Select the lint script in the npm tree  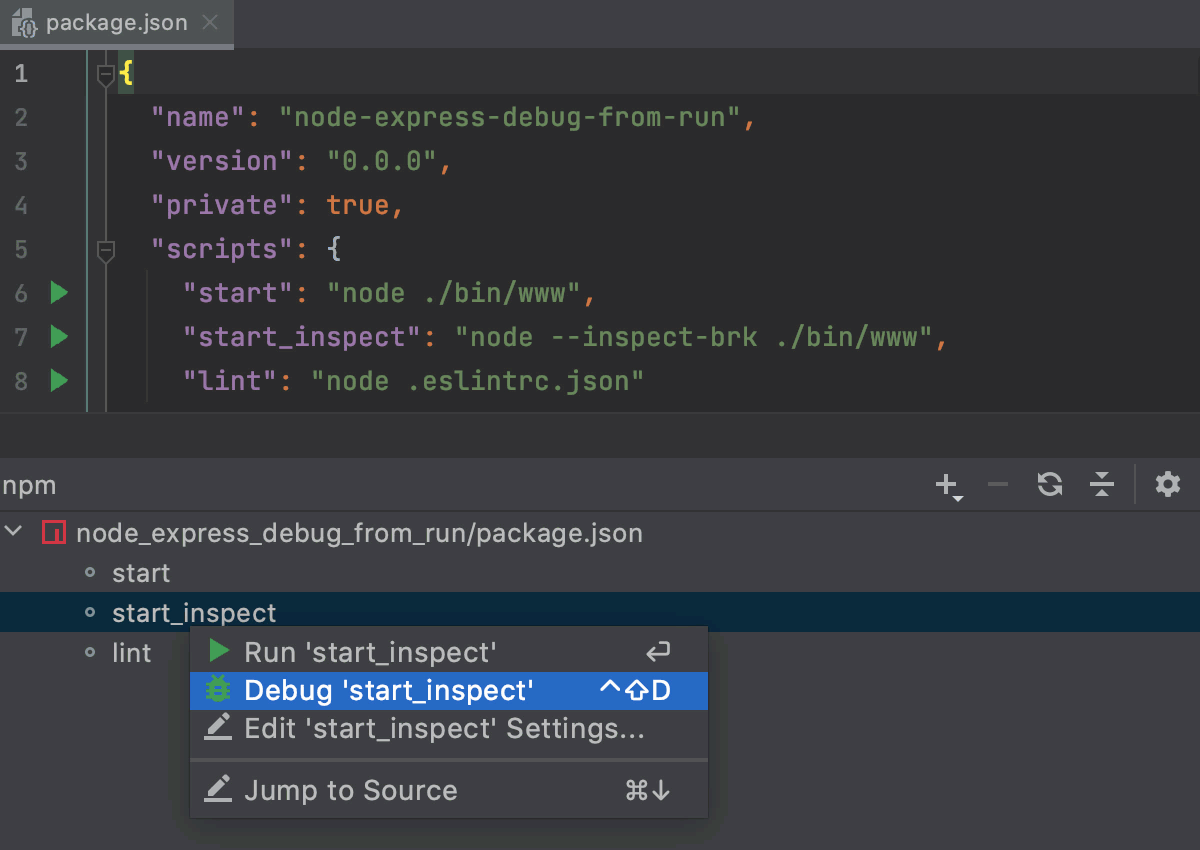point(132,652)
